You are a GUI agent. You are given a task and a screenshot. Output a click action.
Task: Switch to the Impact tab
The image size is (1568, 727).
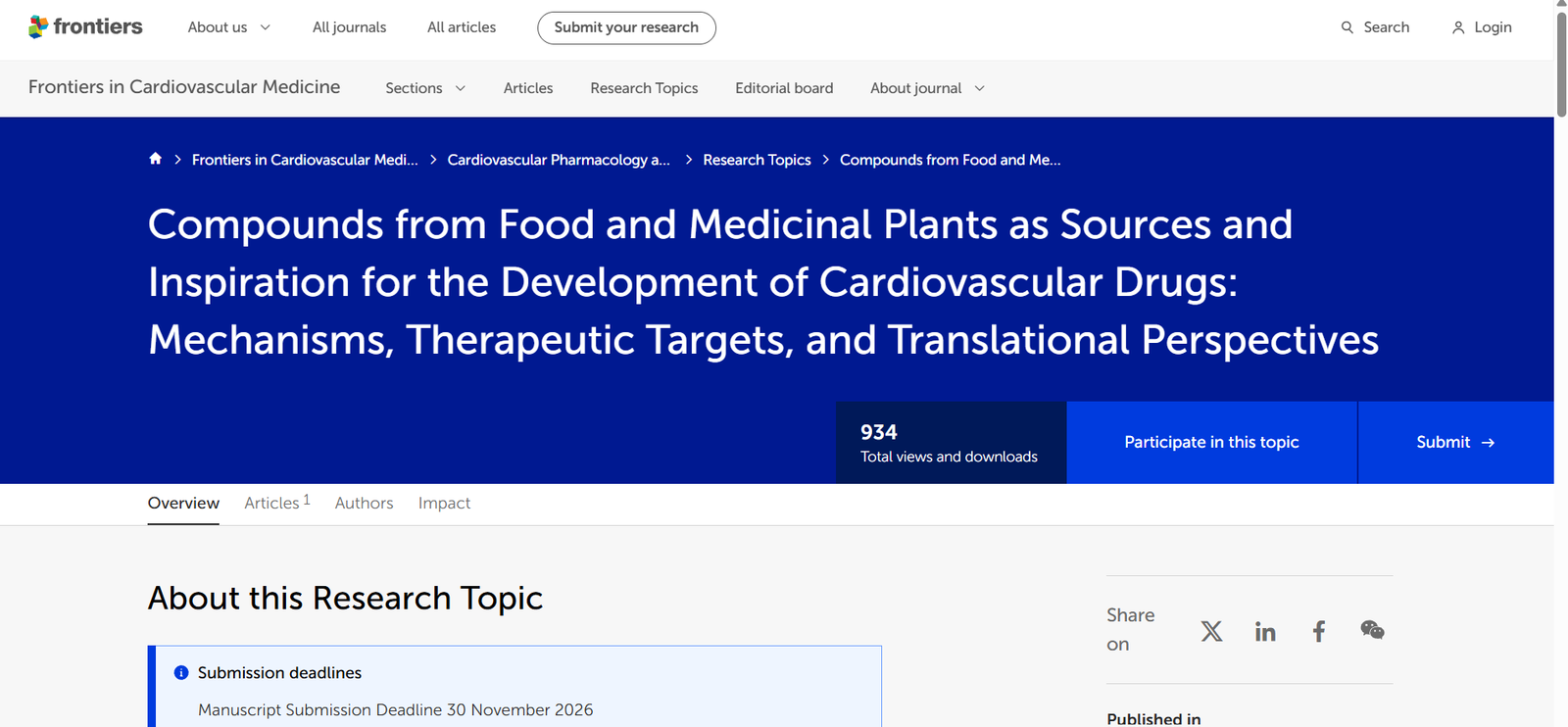click(444, 503)
